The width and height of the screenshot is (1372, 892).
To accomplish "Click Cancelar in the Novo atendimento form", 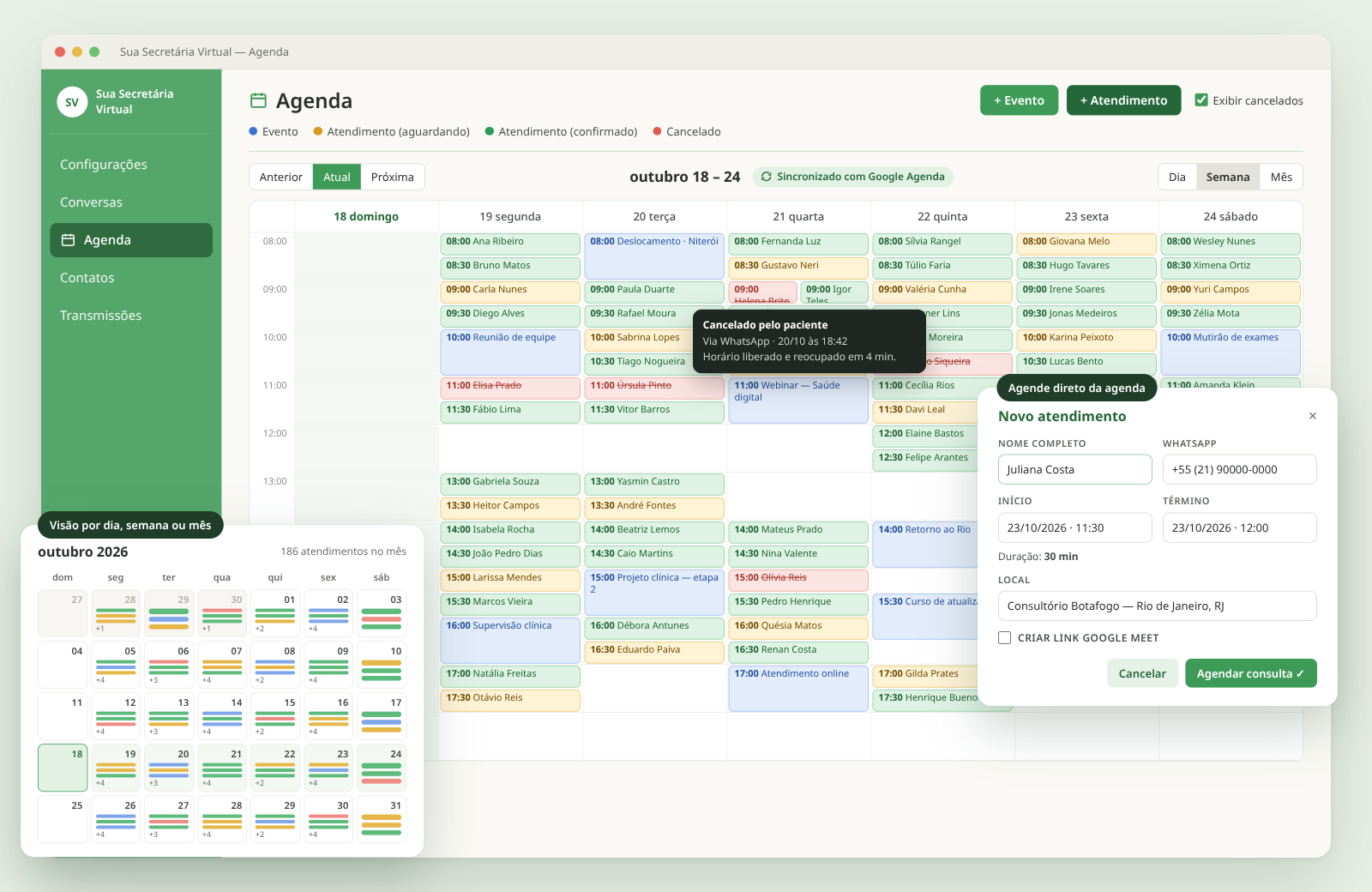I will coord(1142,673).
